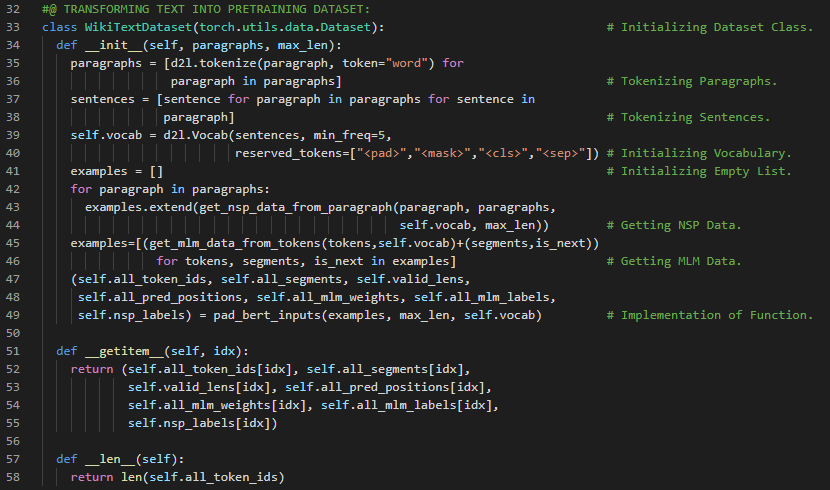Click the "Initializing Dataset Class" comment
Screen dimensions: 830x490
[x=716, y=26]
